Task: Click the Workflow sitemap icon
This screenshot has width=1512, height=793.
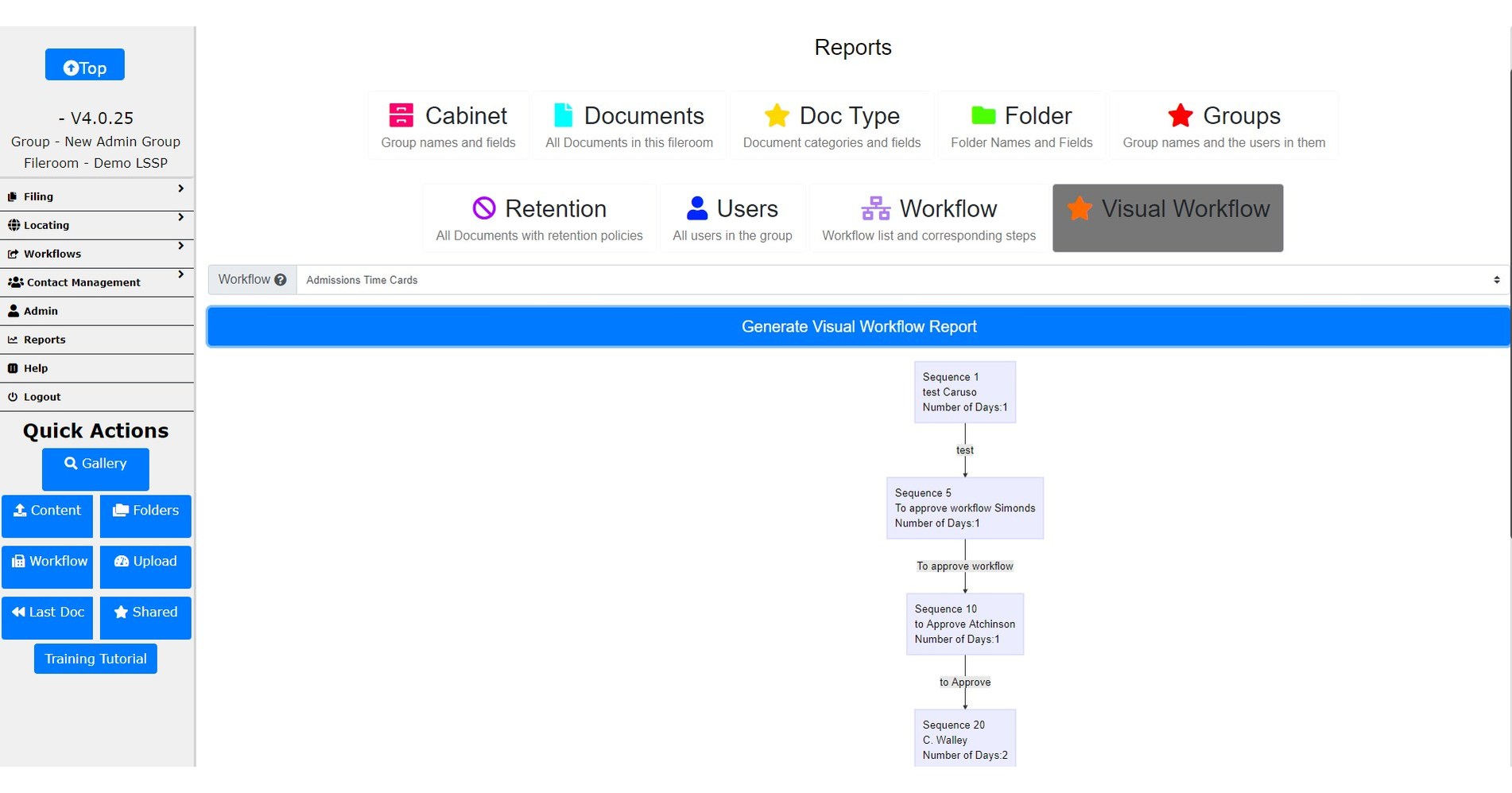Action: click(x=876, y=208)
